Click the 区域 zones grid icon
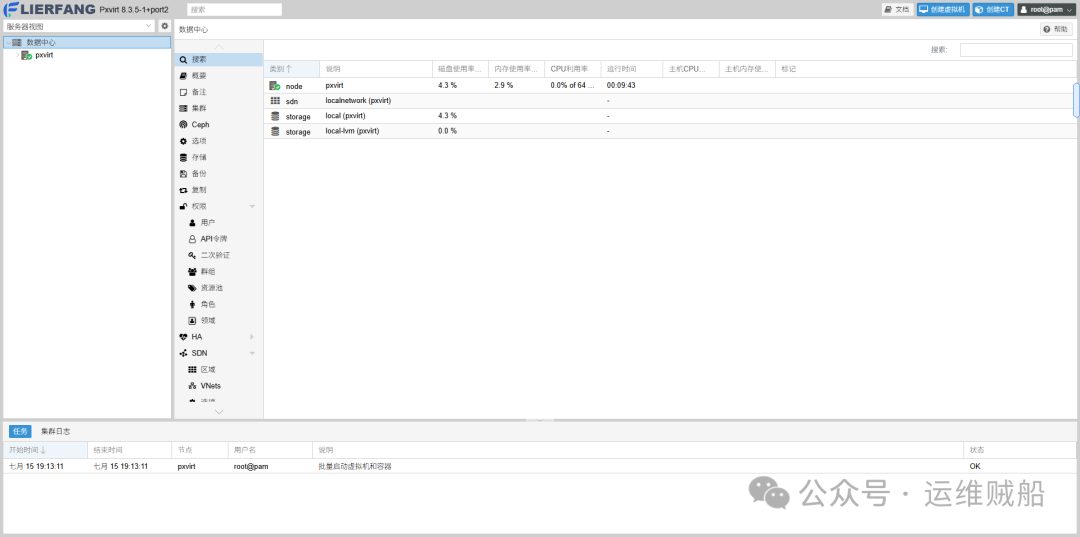This screenshot has width=1080, height=537. pyautogui.click(x=192, y=370)
